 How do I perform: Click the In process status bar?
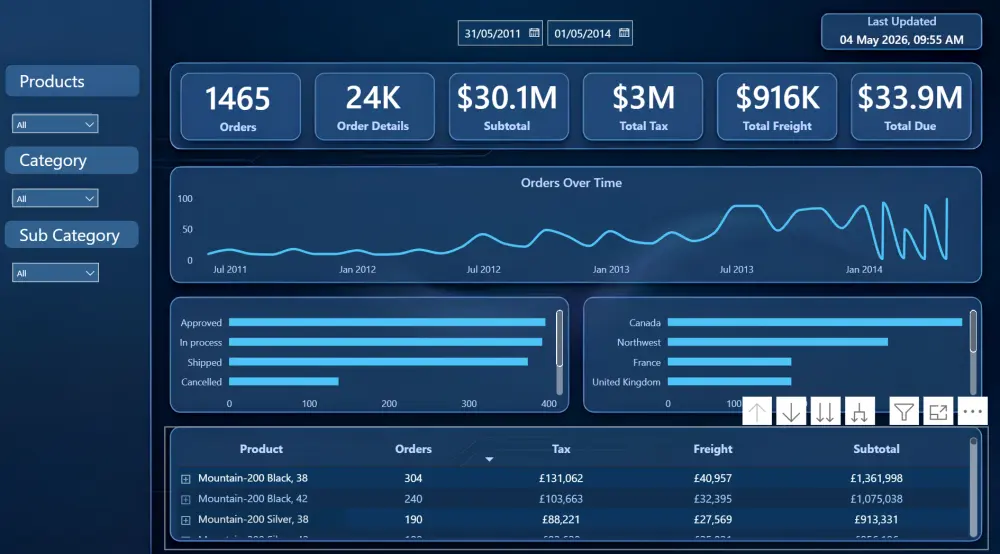coord(385,342)
